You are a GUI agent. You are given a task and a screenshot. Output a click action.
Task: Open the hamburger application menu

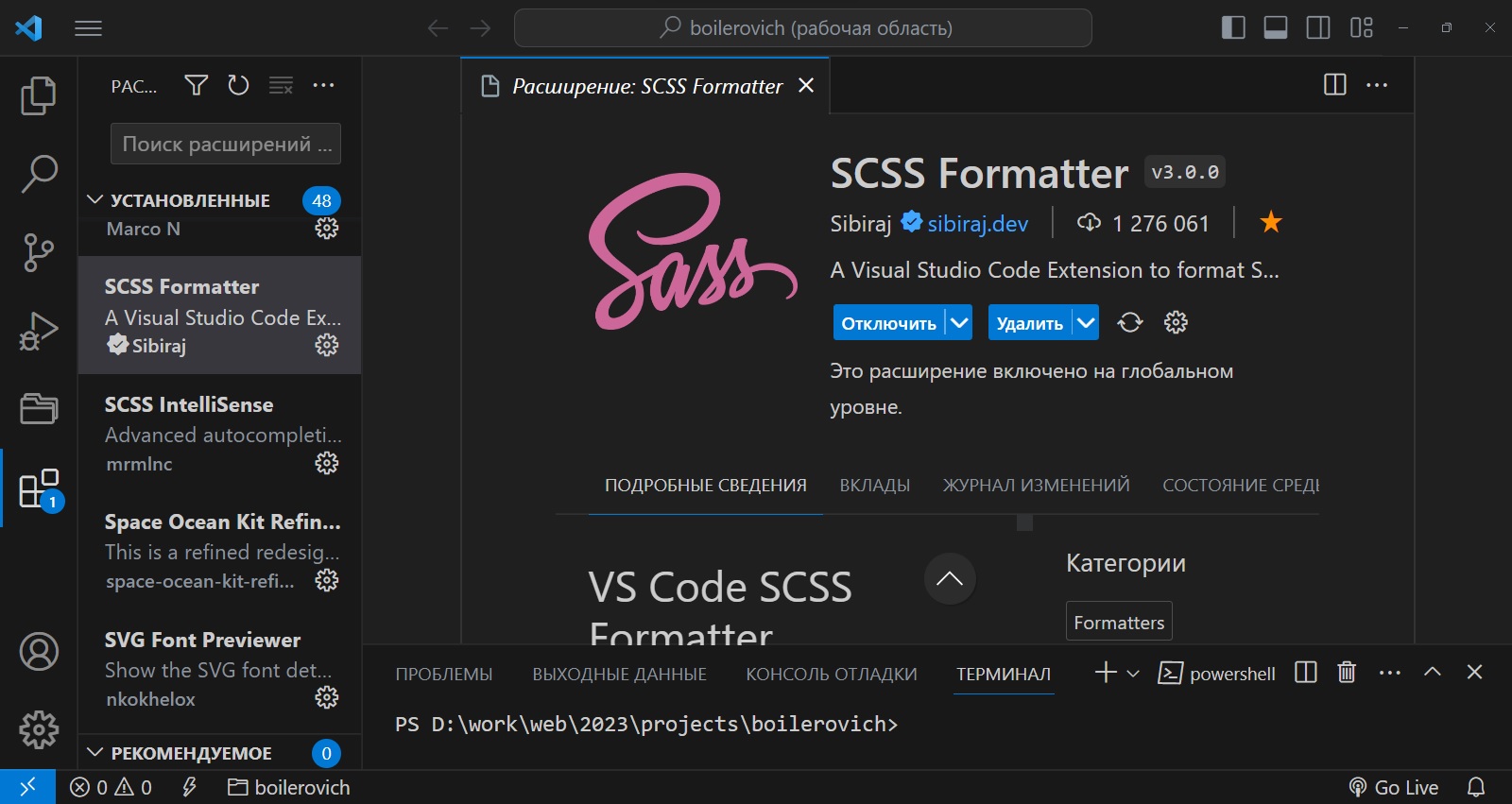tap(89, 28)
